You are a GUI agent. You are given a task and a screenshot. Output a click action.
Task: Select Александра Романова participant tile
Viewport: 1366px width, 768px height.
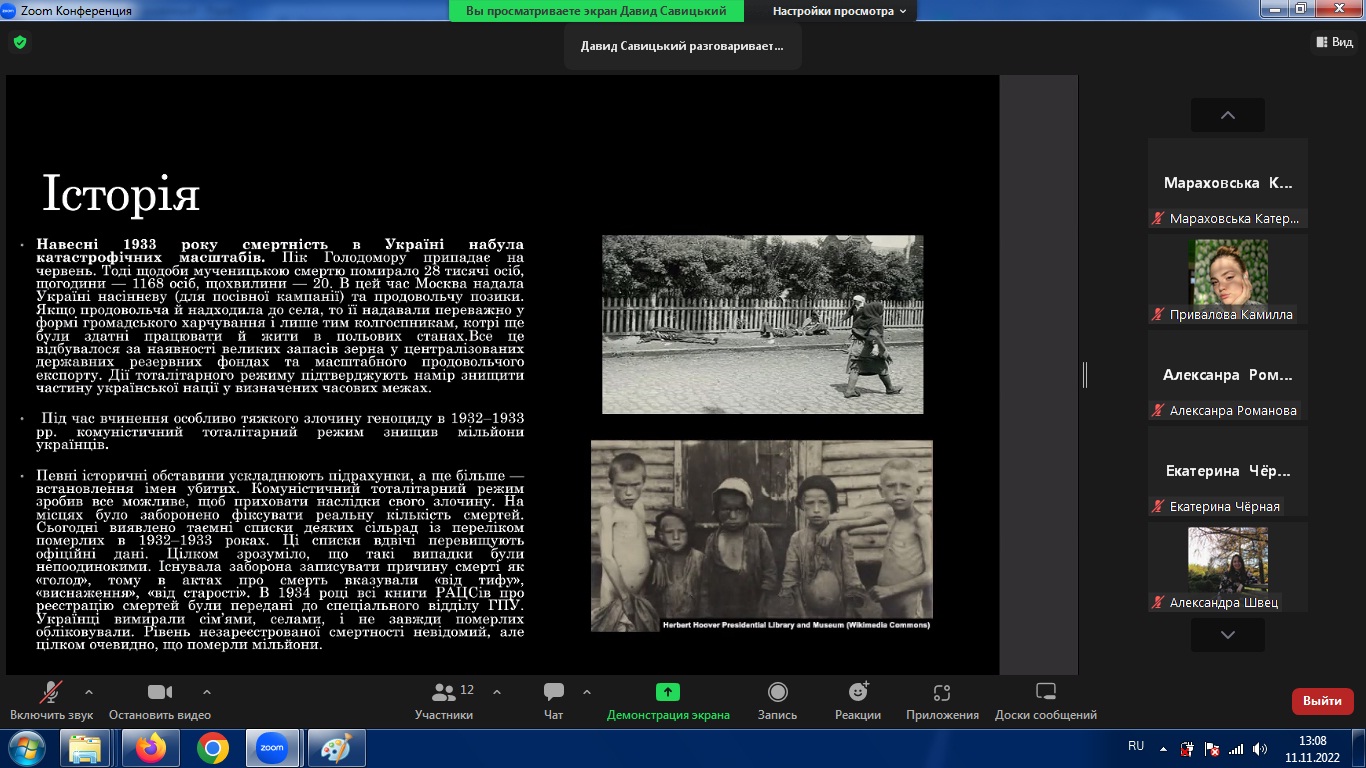tap(1228, 375)
